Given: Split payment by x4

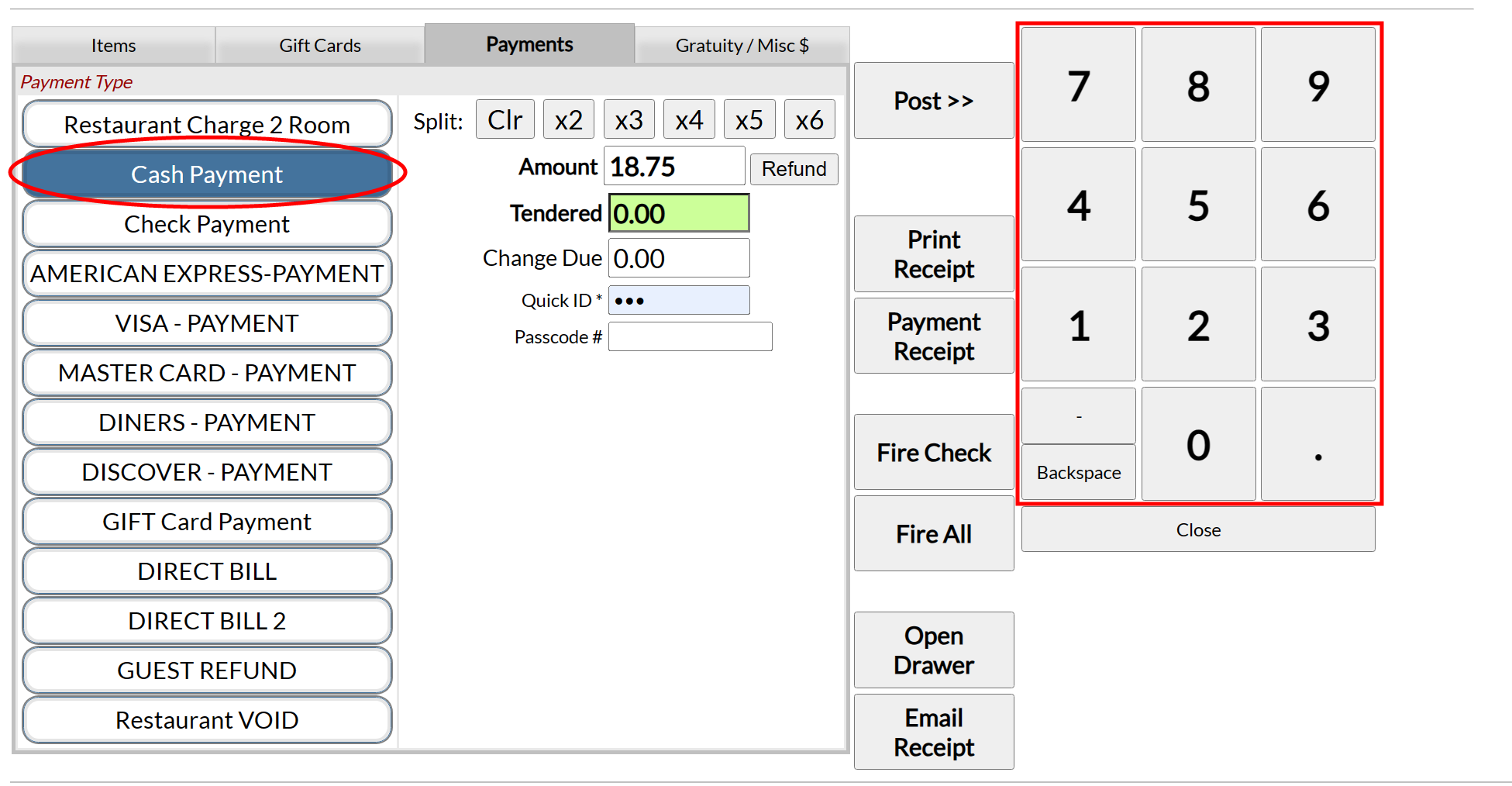Looking at the screenshot, I should click(689, 119).
